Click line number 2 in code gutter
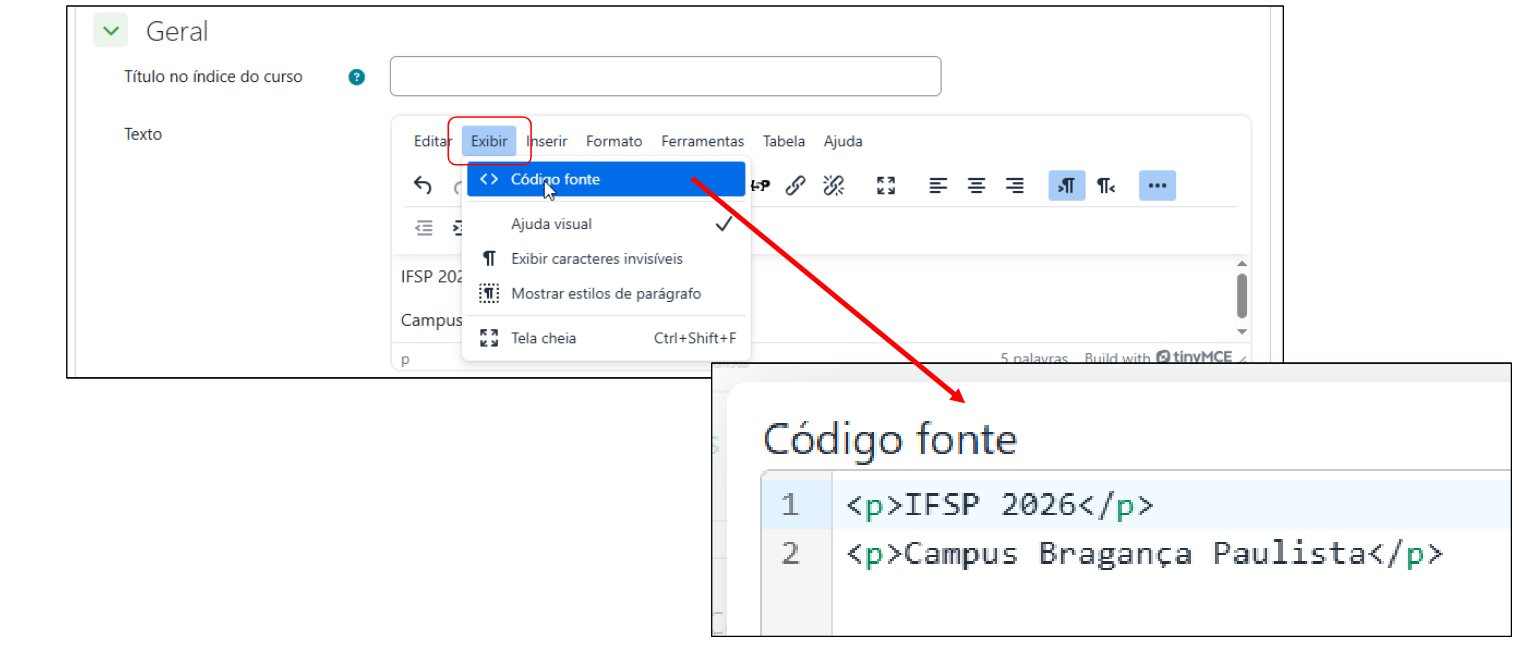 point(790,554)
